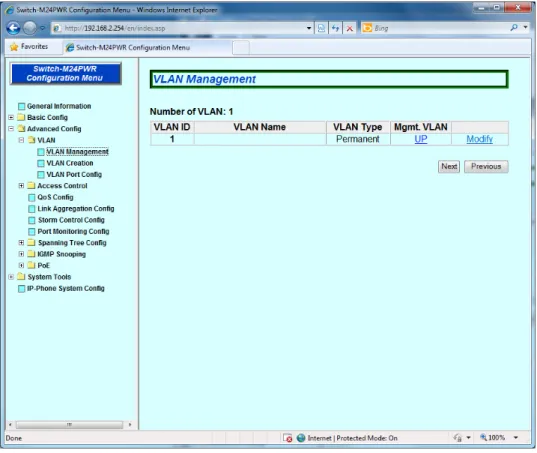This screenshot has height=453, width=537.
Task: Click the VLAN folder label
Action: (x=46, y=140)
